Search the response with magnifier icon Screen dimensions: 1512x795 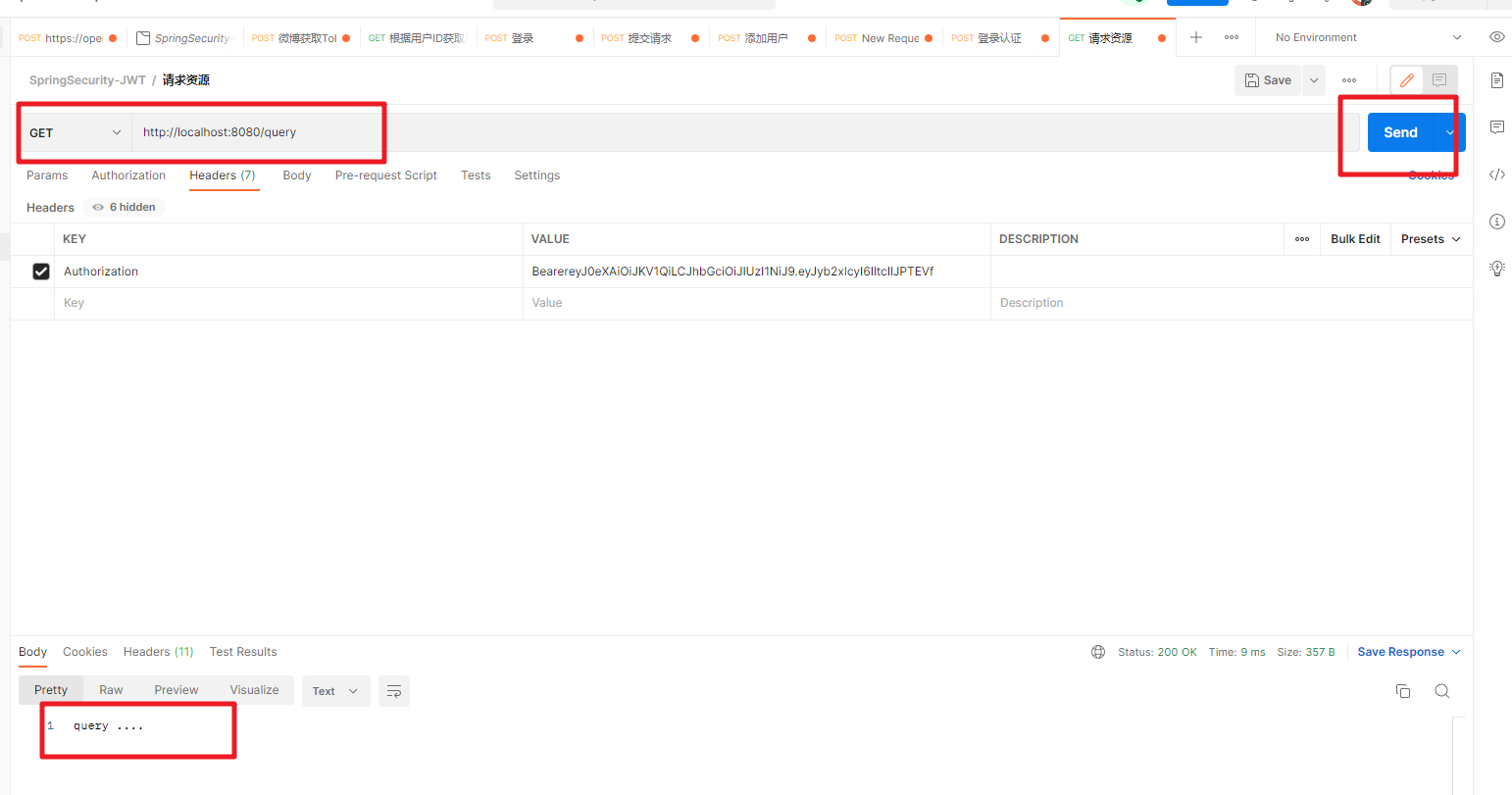1441,691
